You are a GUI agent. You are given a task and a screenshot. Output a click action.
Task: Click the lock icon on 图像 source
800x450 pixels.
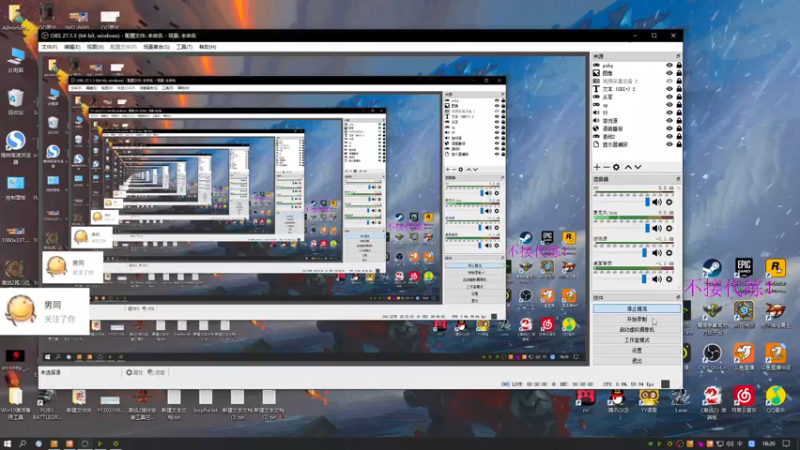coord(679,73)
